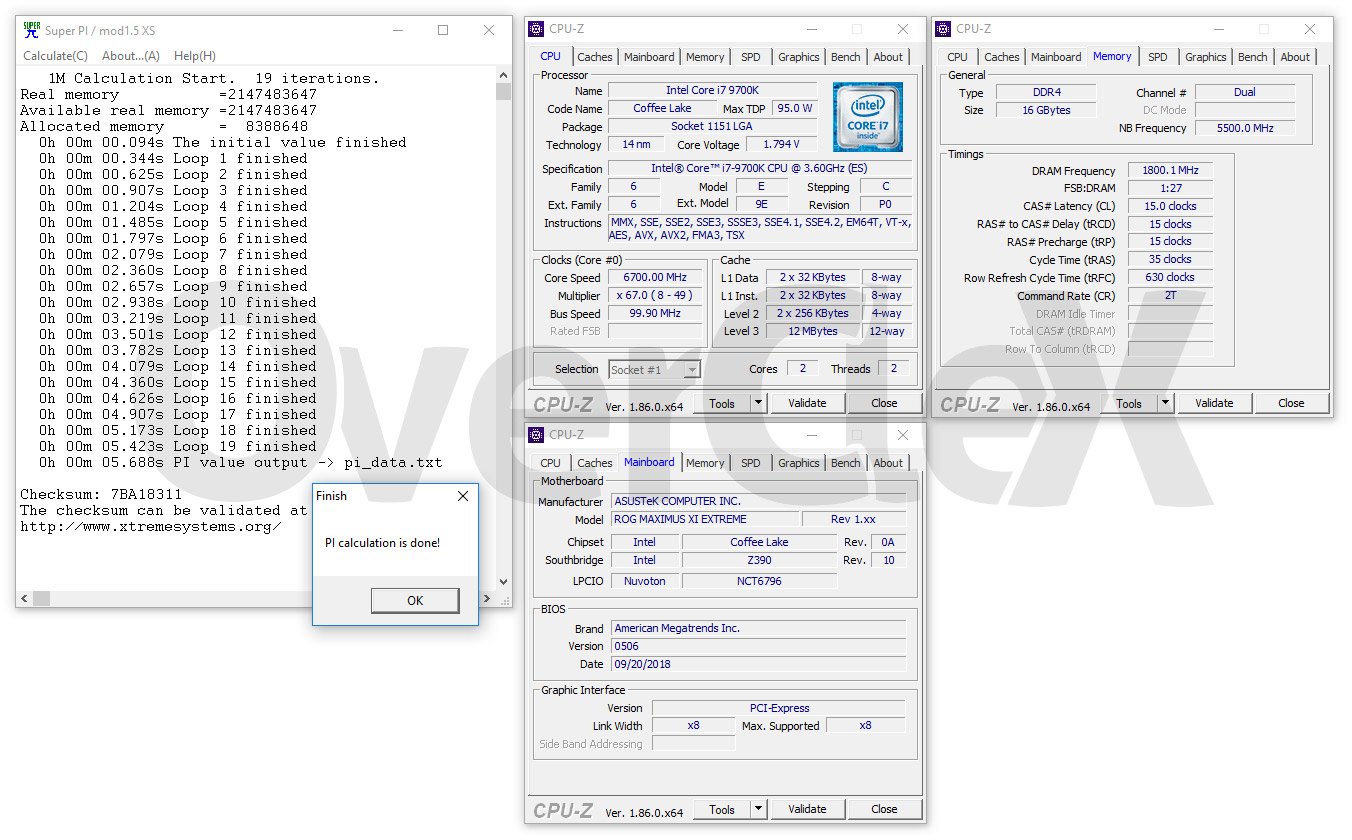Screen dimensions: 1352x840
Task: Click CPU-Z title icon in the Mainboard window
Action: [x=537, y=434]
